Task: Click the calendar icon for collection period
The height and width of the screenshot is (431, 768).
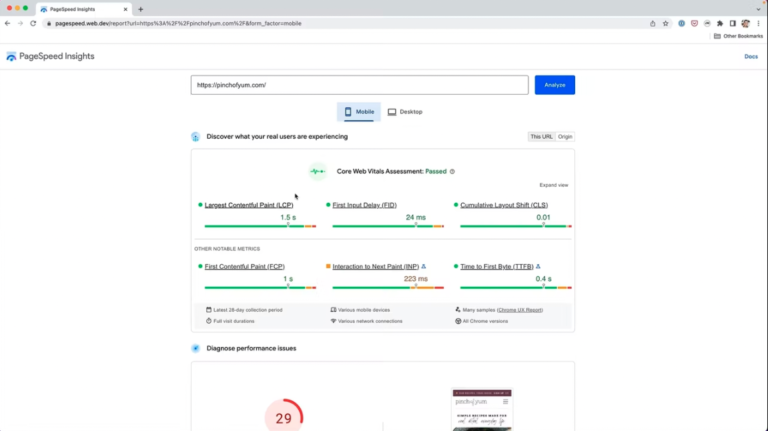Action: pos(209,310)
